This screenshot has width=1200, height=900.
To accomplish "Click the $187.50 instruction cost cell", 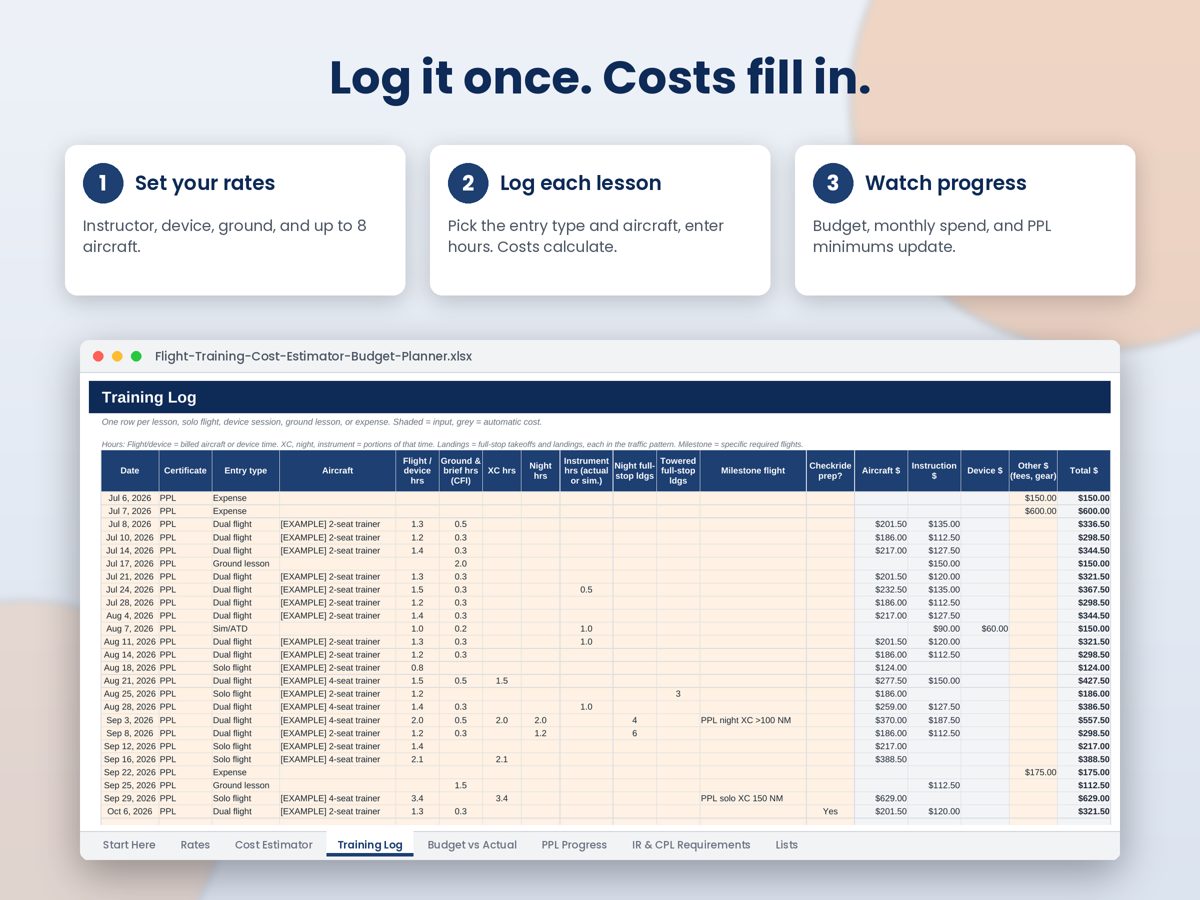I will tap(934, 720).
